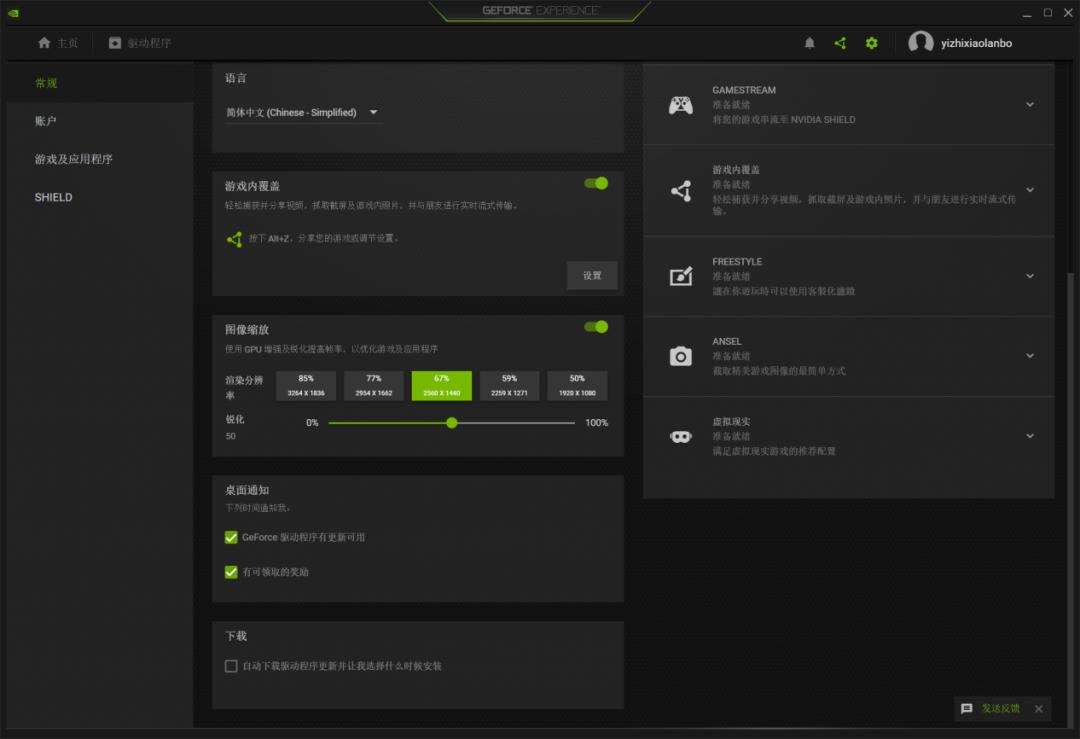
Task: Uncheck the rewards available notification checkbox
Action: coord(231,572)
